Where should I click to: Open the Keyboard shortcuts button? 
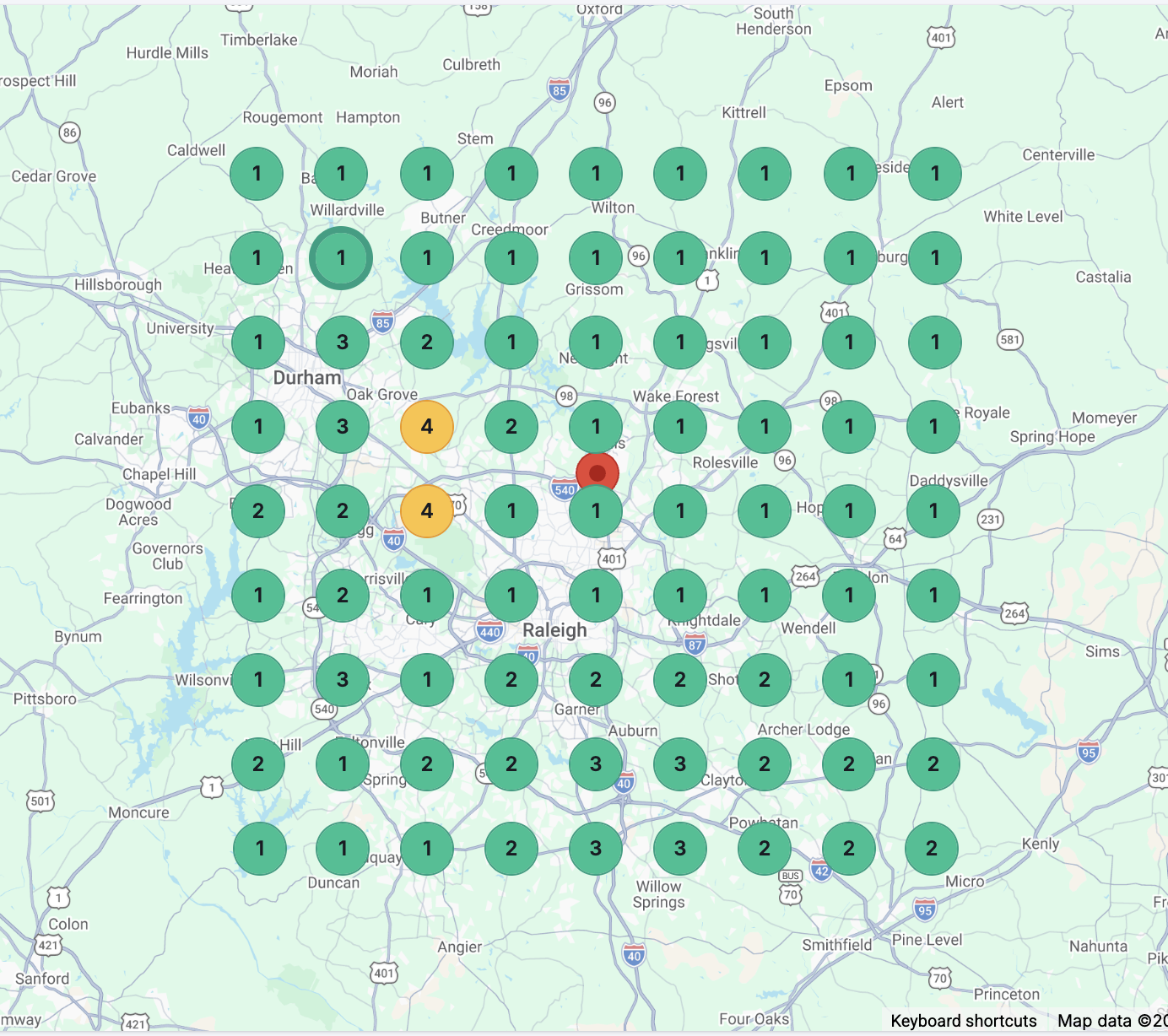tap(964, 1021)
